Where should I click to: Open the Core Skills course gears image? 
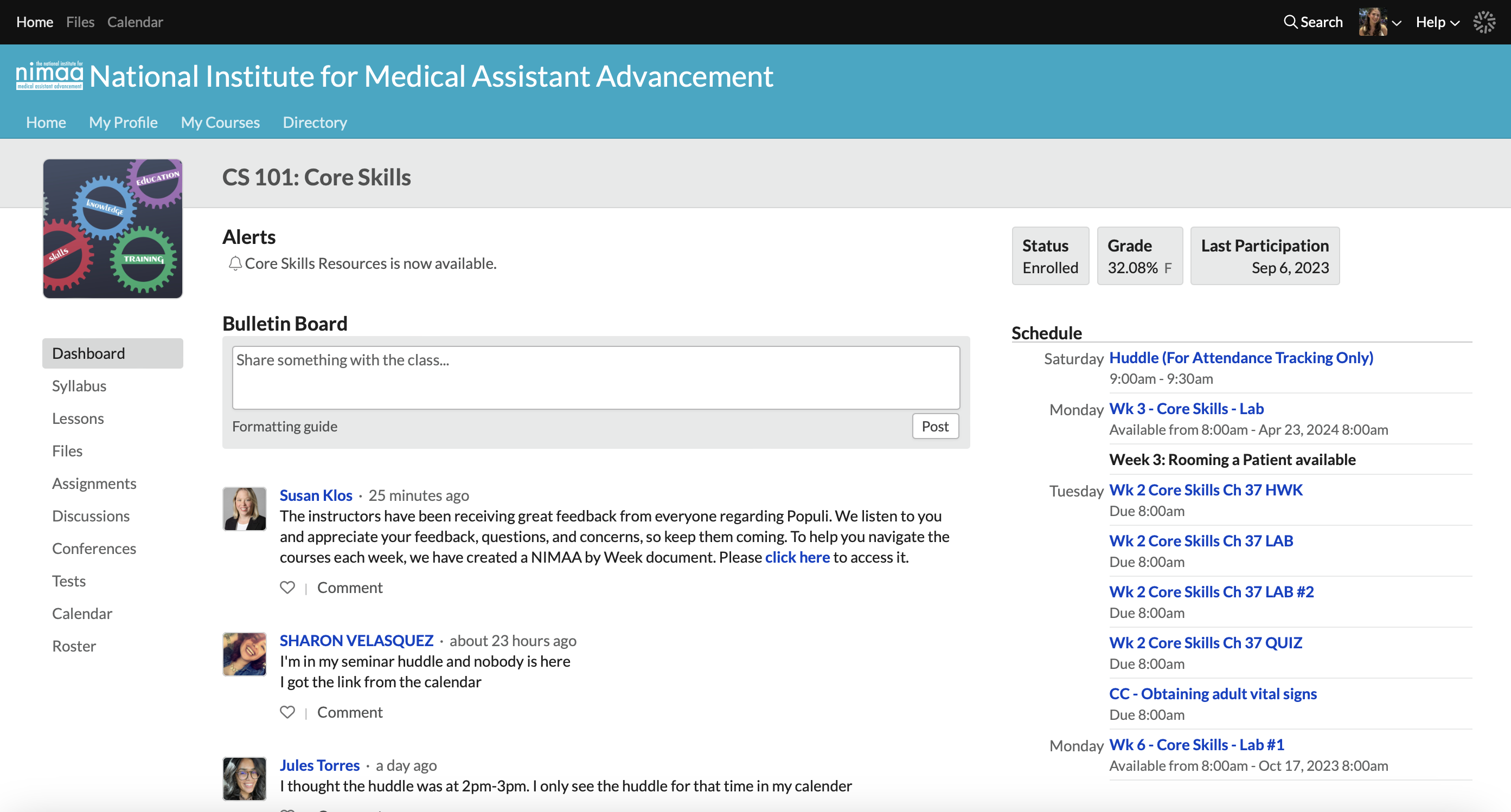[113, 229]
